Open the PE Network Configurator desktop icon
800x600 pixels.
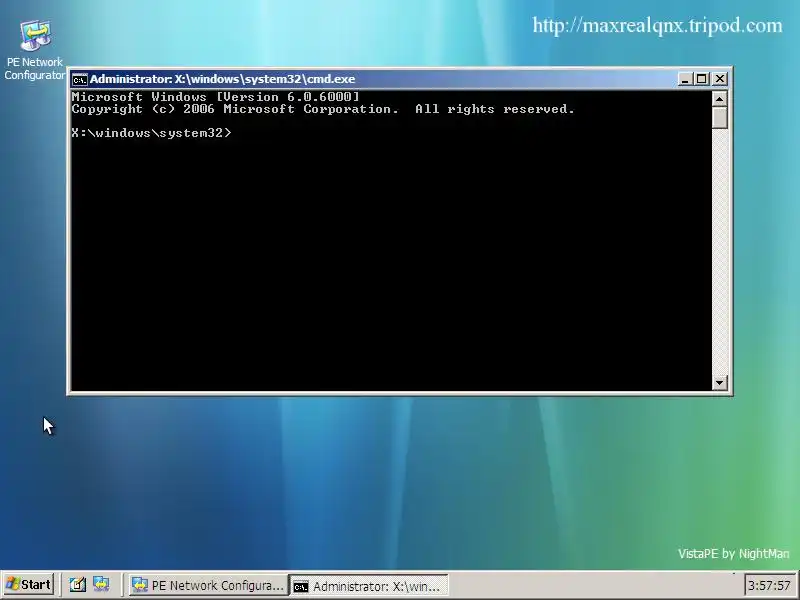(35, 49)
